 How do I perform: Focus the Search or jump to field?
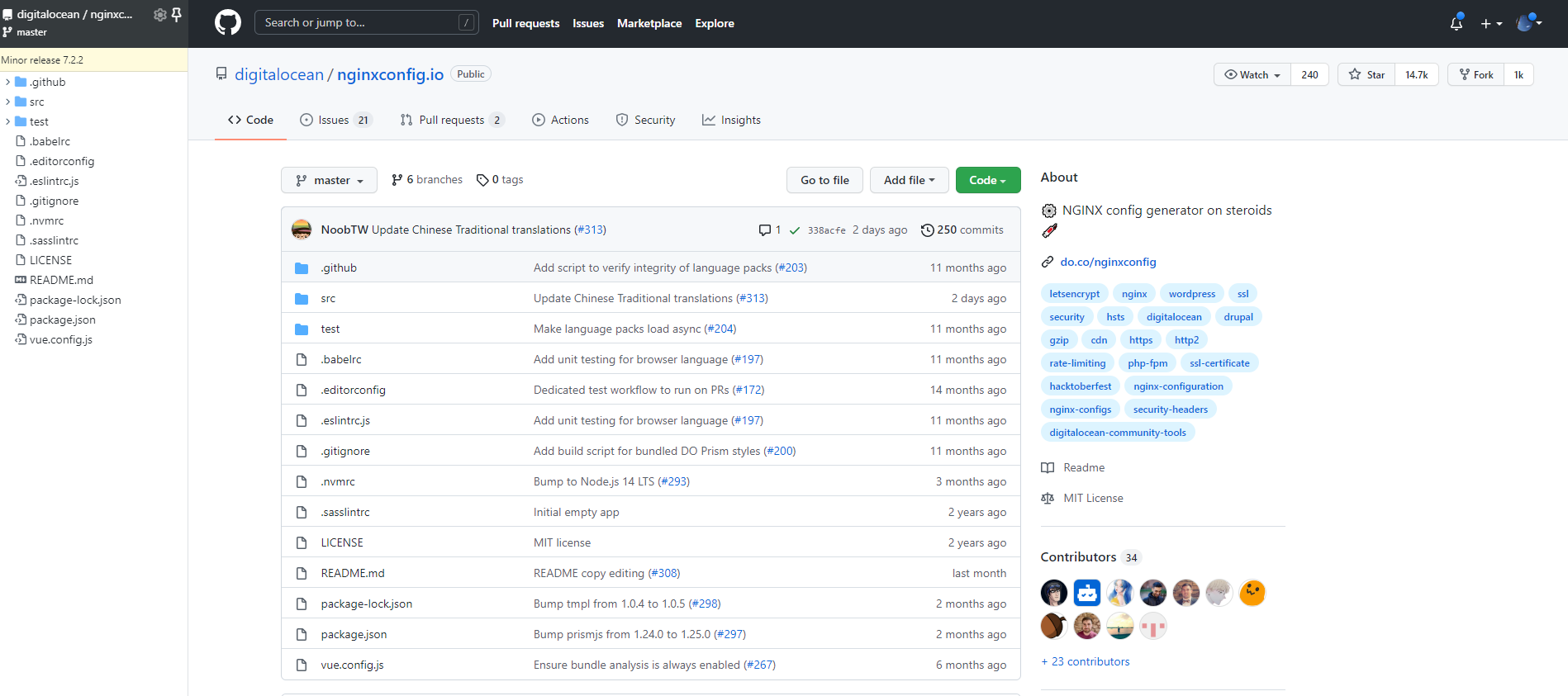[366, 22]
